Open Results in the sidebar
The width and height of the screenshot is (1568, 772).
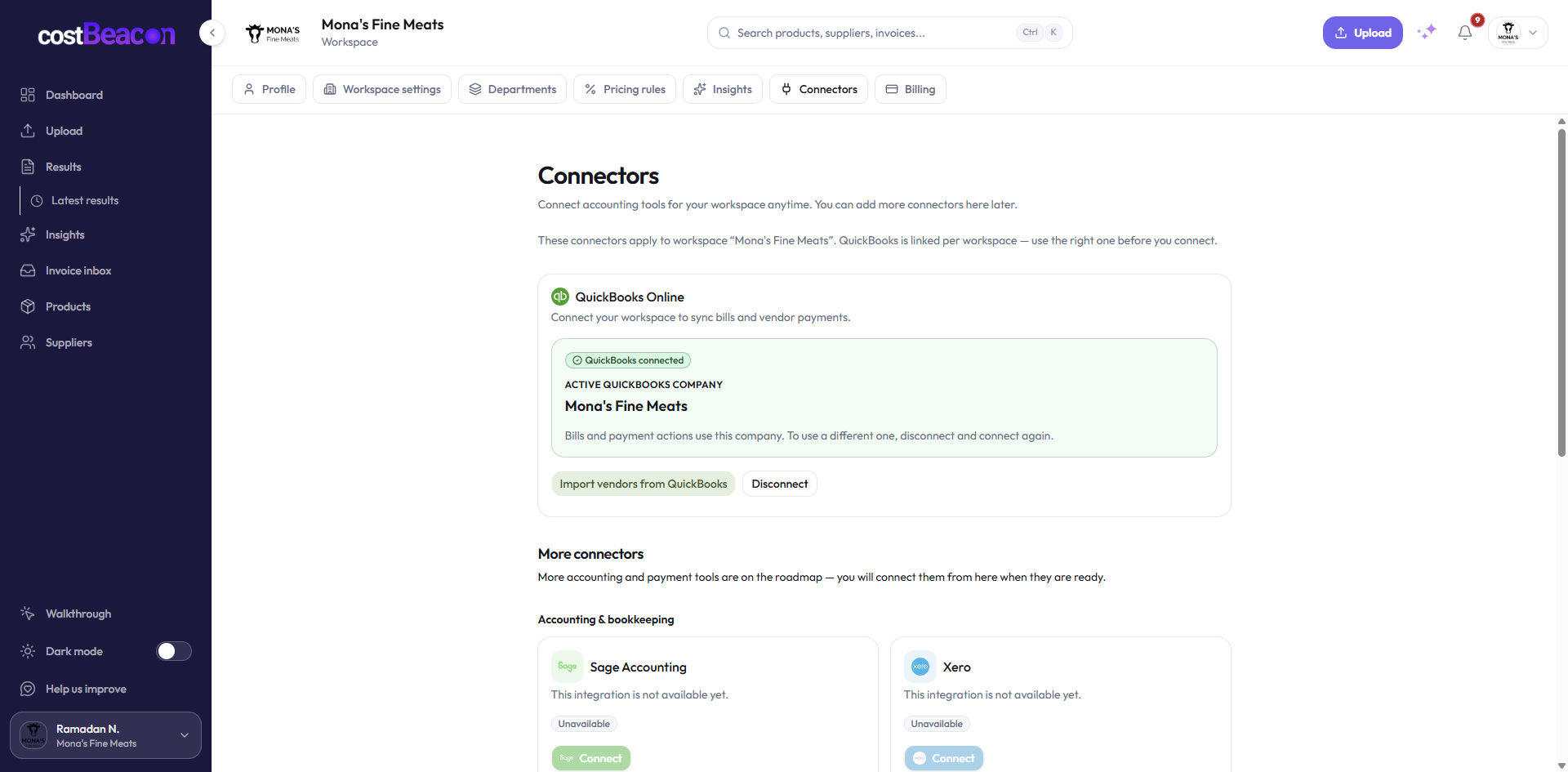105,167
